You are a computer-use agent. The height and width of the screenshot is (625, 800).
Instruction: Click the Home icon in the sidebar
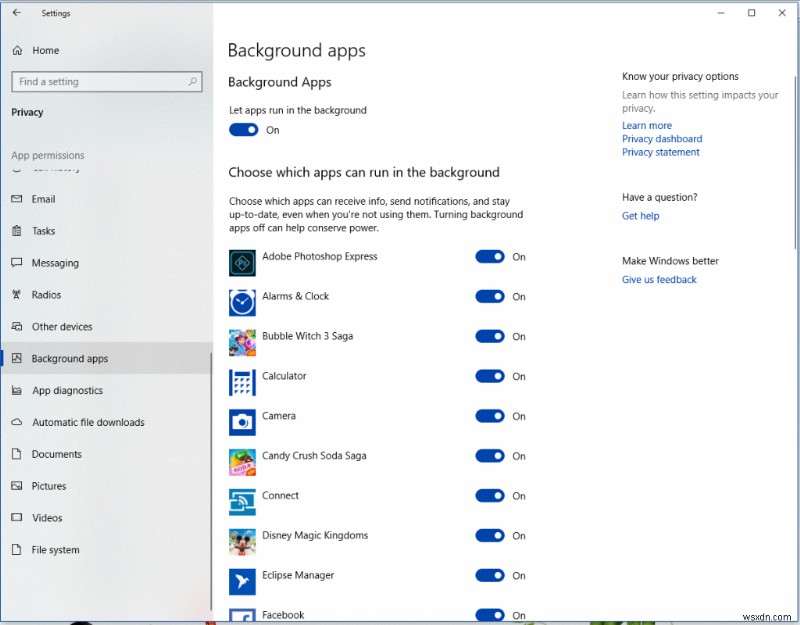(17, 50)
